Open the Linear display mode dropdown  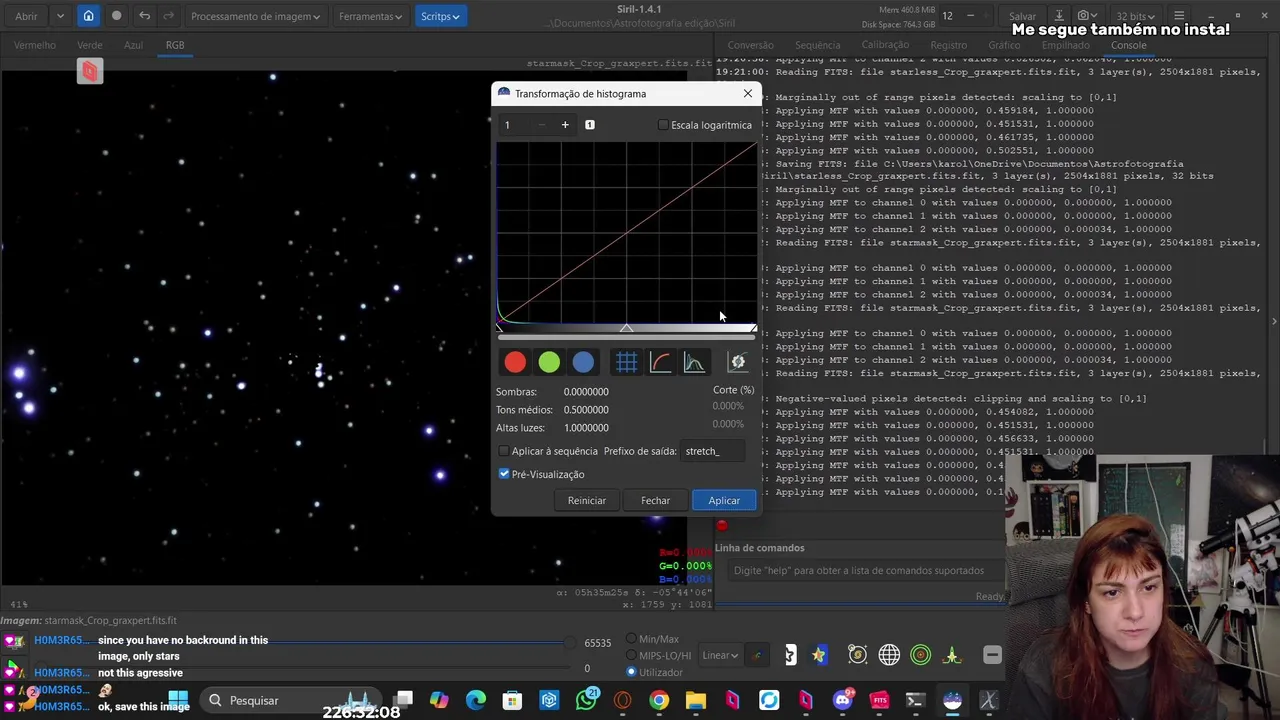coord(720,655)
